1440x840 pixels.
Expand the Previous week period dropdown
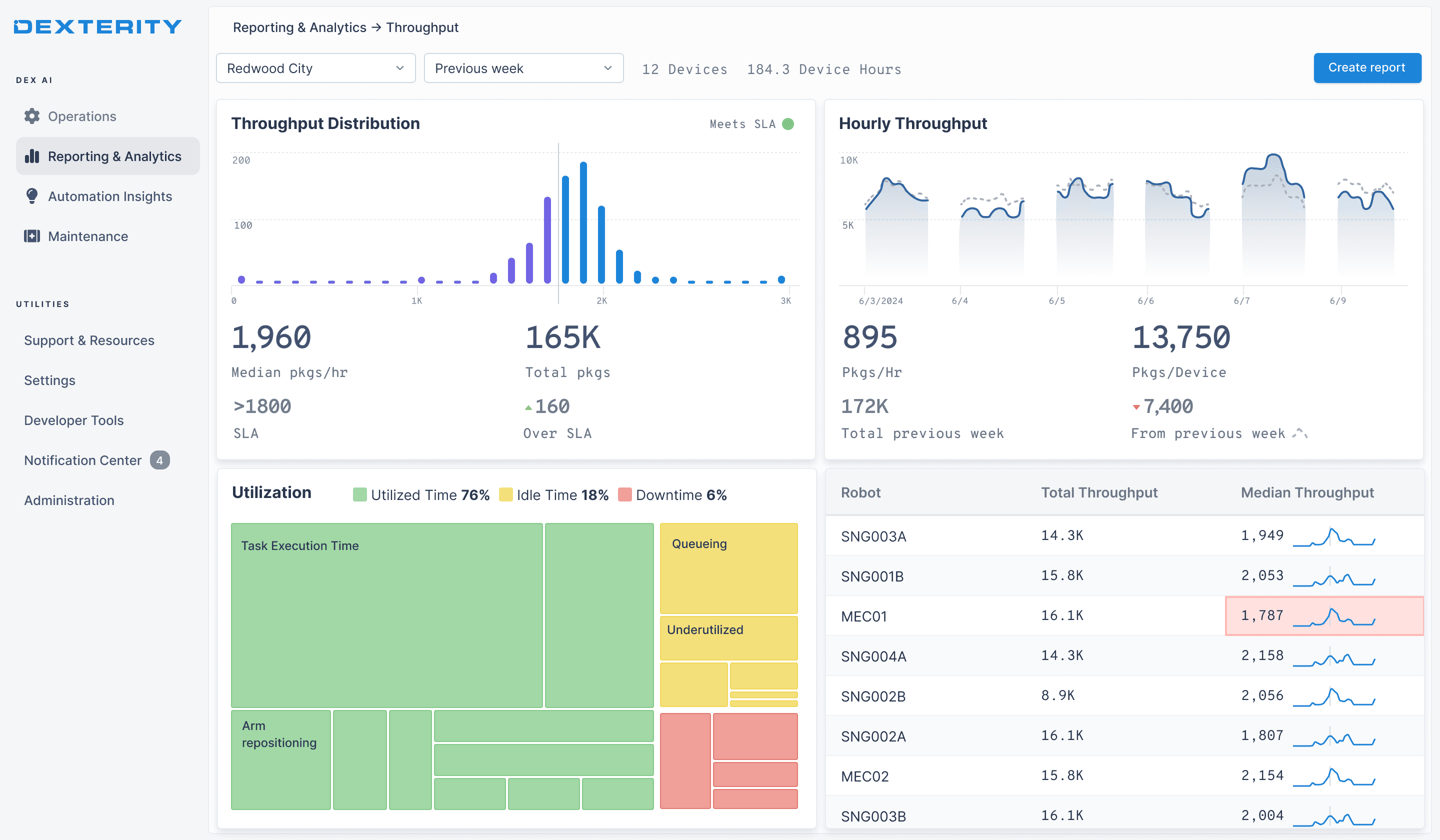coord(523,68)
